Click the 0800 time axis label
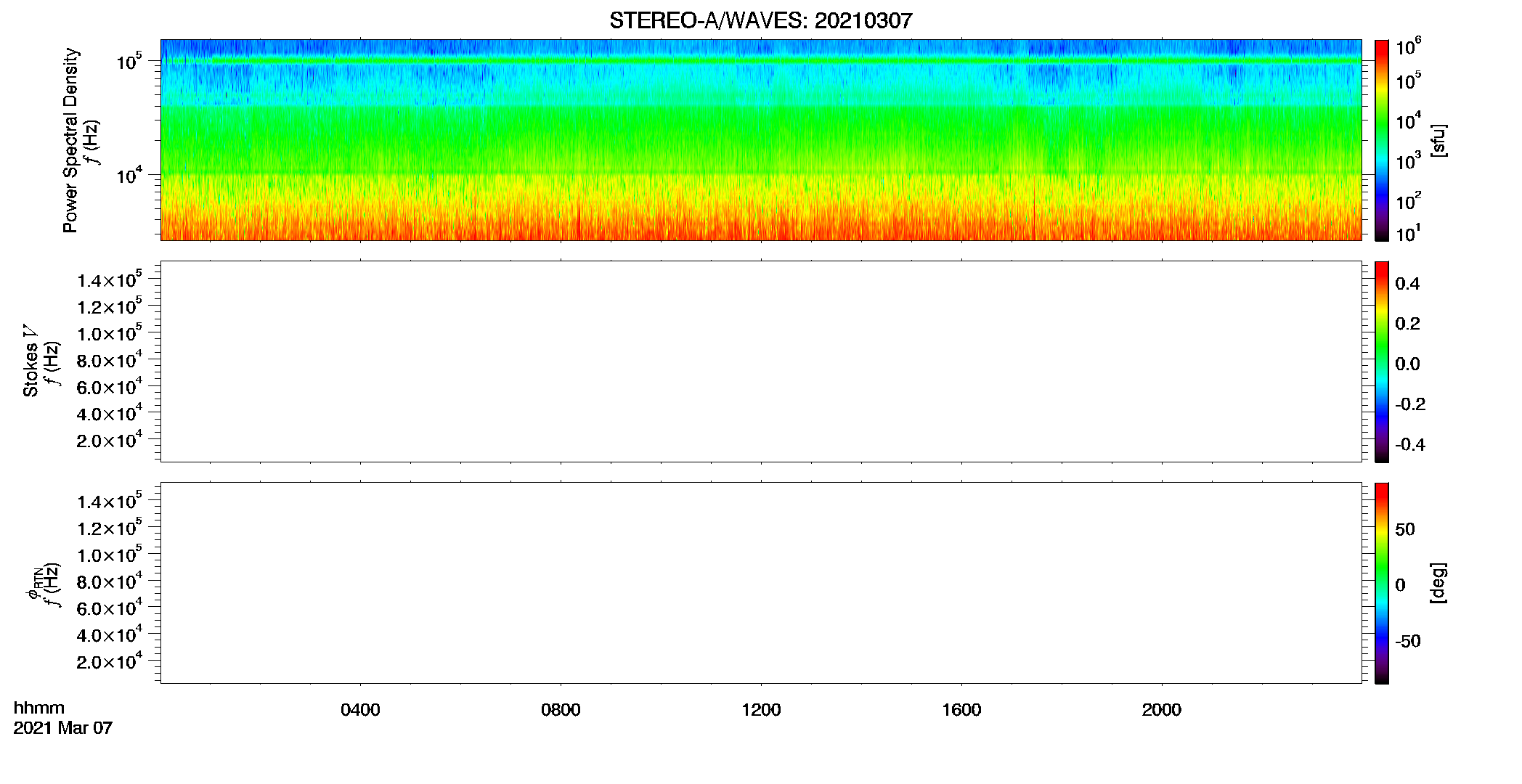Screen dimensions: 1522x784 561,710
